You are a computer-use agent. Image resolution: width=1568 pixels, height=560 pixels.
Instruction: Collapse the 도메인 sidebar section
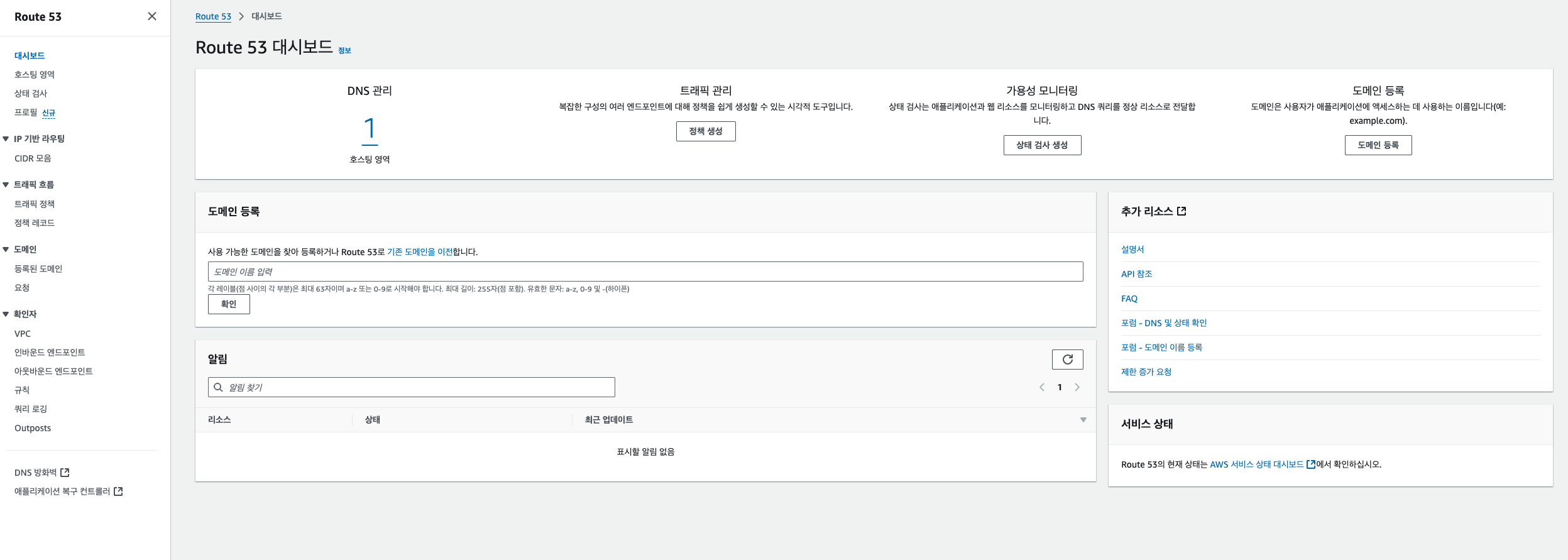(x=6, y=250)
